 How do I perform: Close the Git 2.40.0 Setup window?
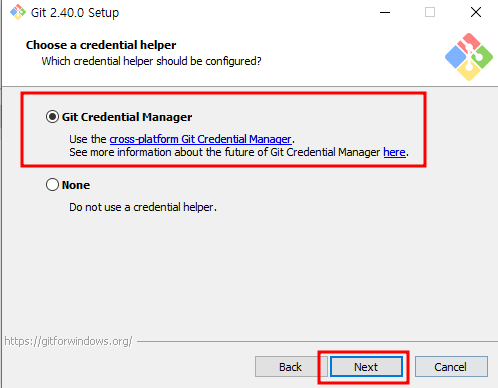[x=476, y=12]
